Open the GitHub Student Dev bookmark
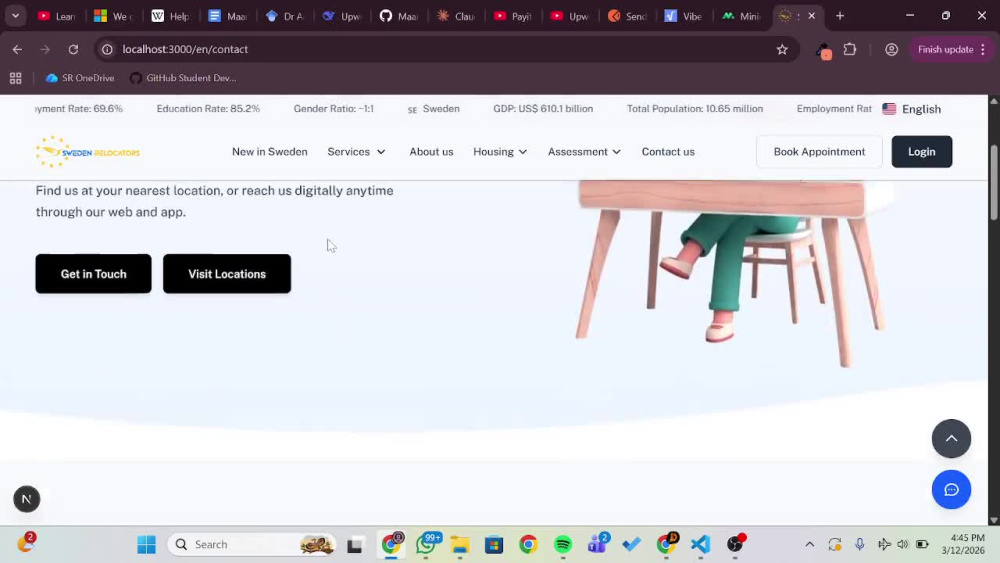 (183, 78)
